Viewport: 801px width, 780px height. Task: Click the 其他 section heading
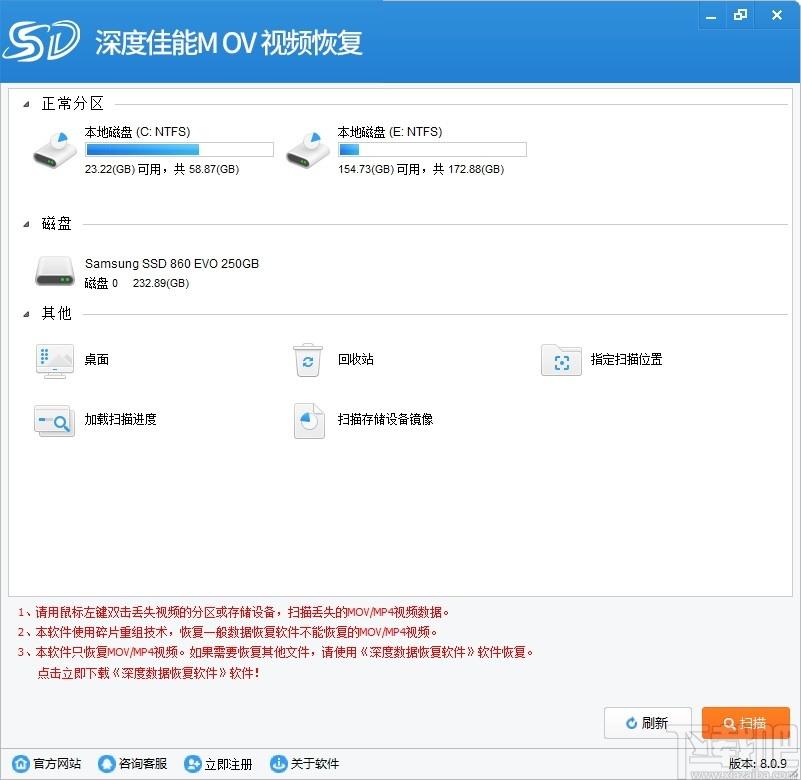coord(57,313)
